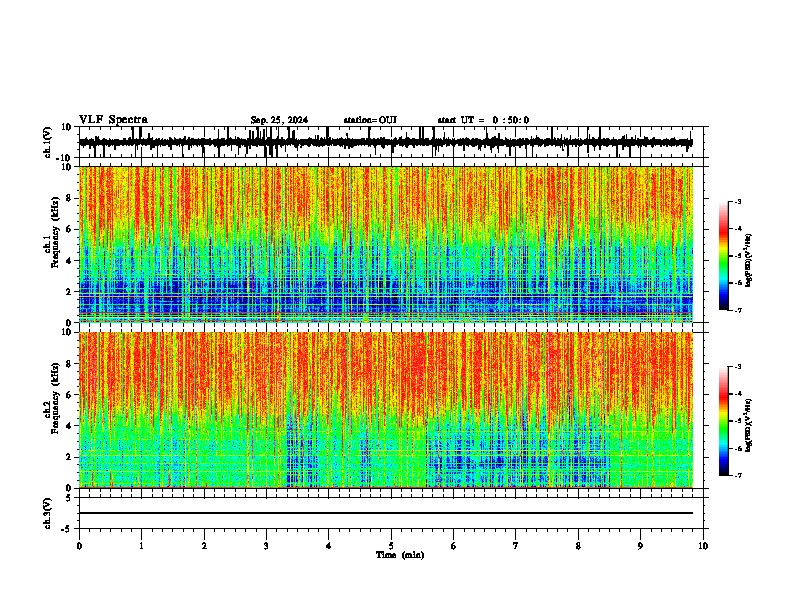Click the "-3" label on ch.1 colorbar
The height and width of the screenshot is (612, 792).
point(738,201)
